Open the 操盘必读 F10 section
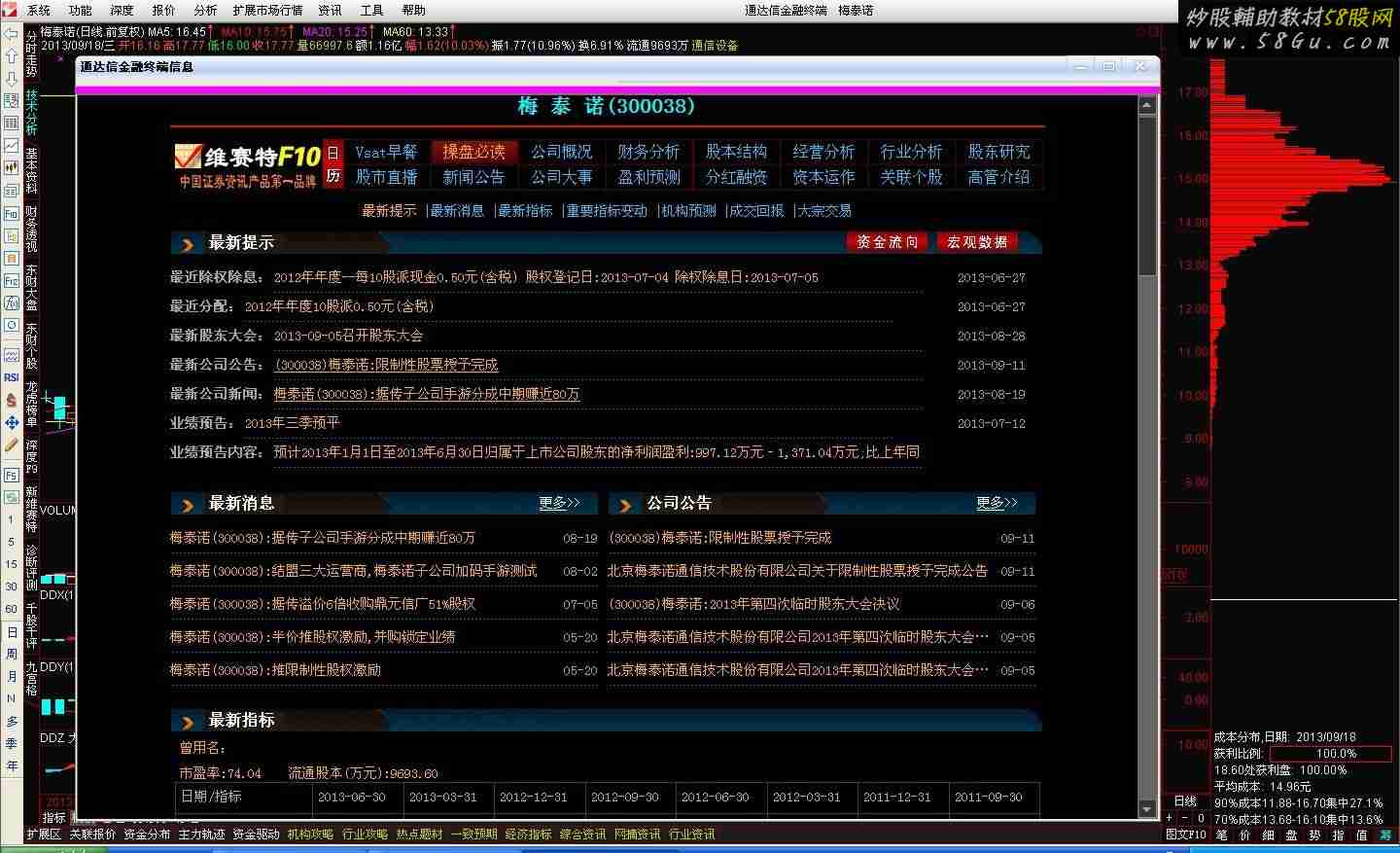This screenshot has width=1400, height=853. pos(473,152)
